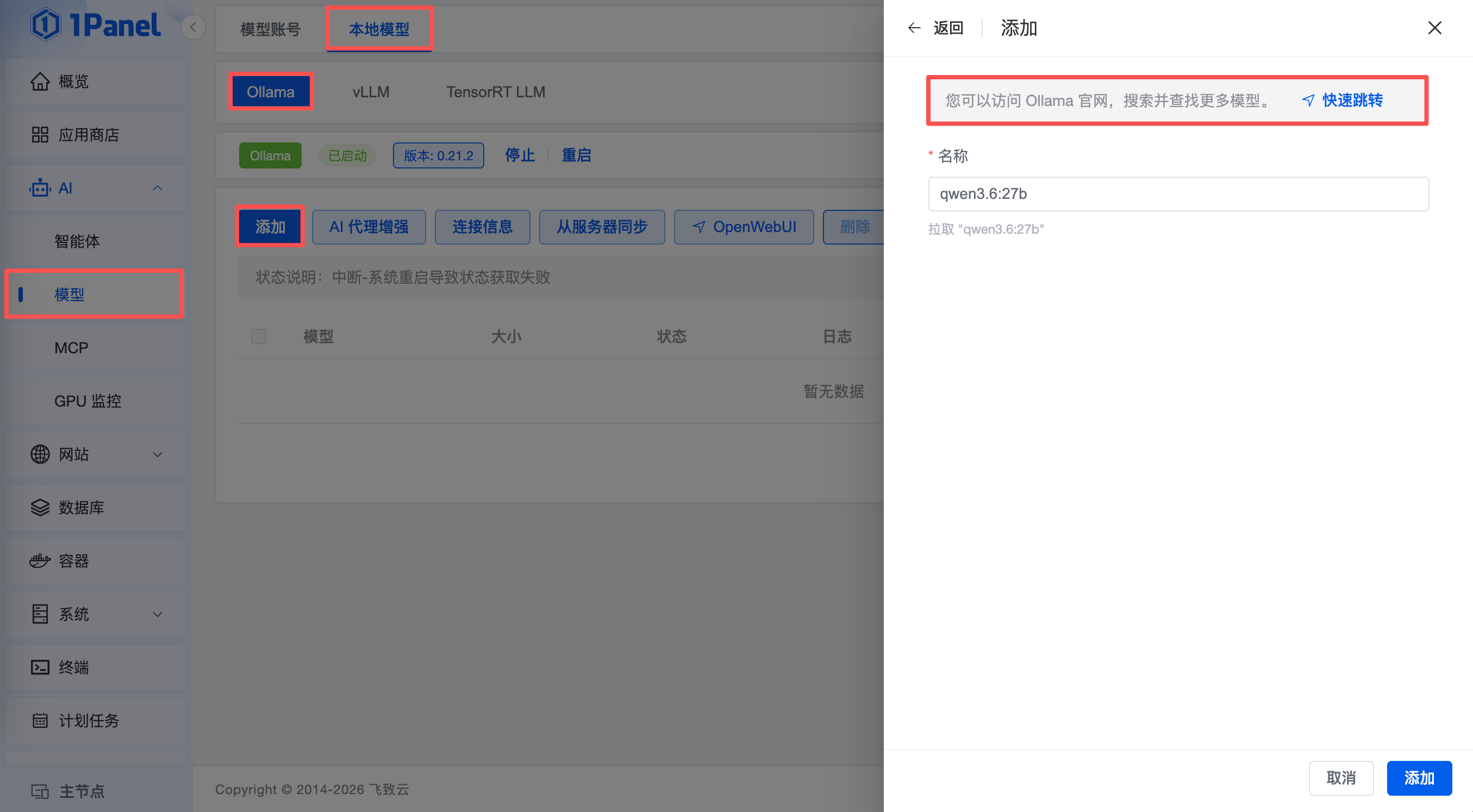Click 停止 to stop Ollama

tap(520, 155)
